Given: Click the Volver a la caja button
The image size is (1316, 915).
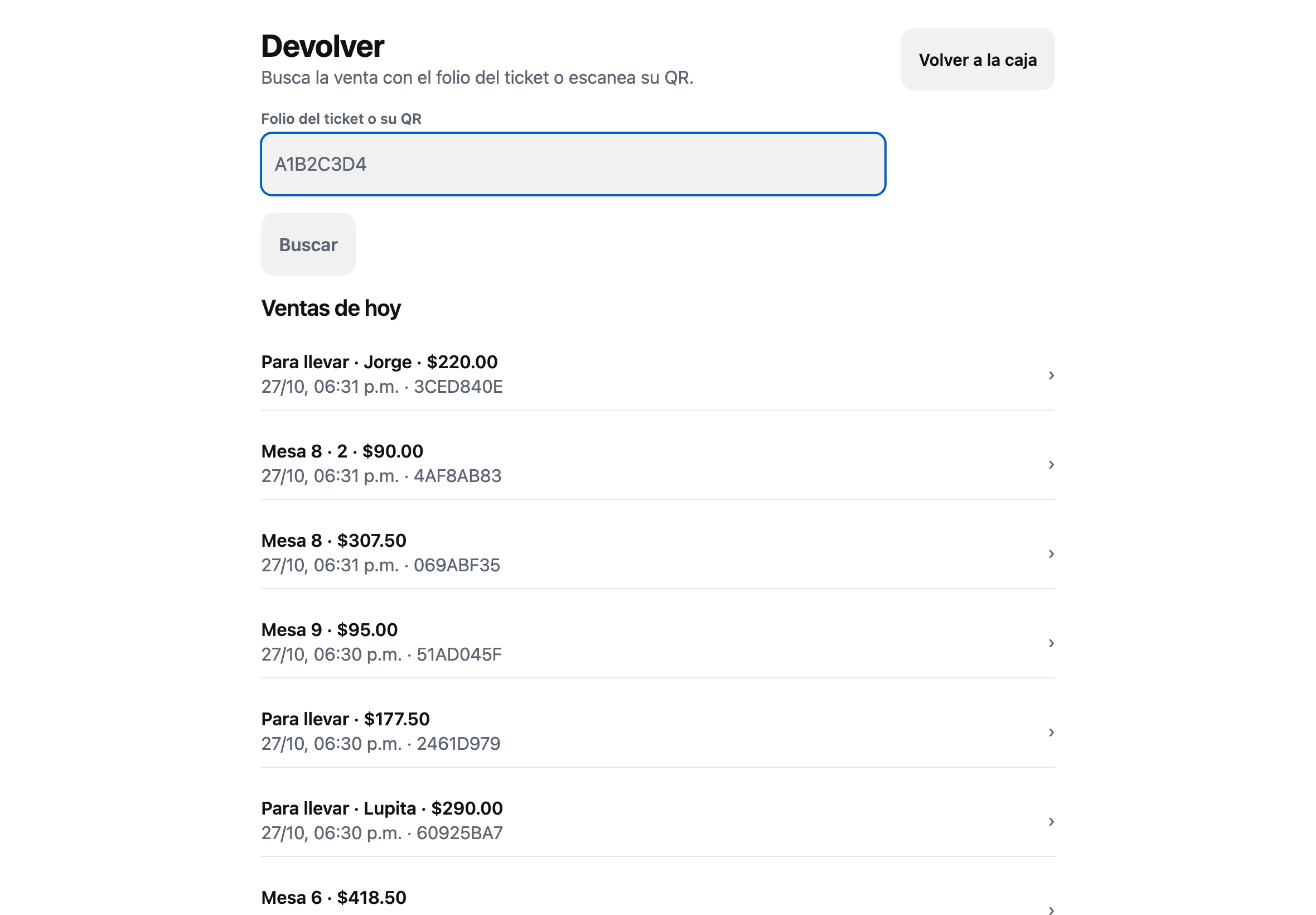Looking at the screenshot, I should pos(977,59).
